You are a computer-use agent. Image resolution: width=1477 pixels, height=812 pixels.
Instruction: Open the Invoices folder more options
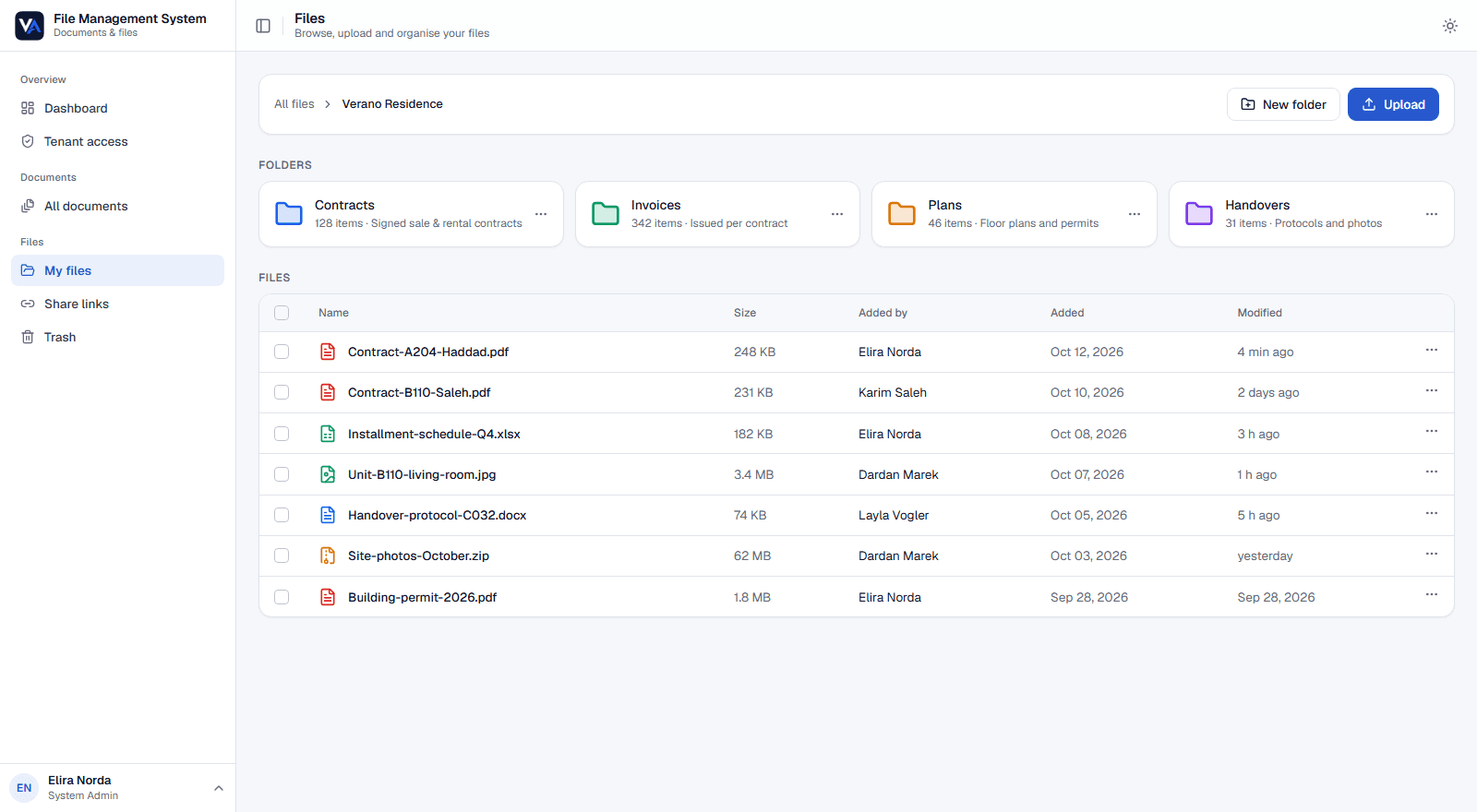point(837,214)
